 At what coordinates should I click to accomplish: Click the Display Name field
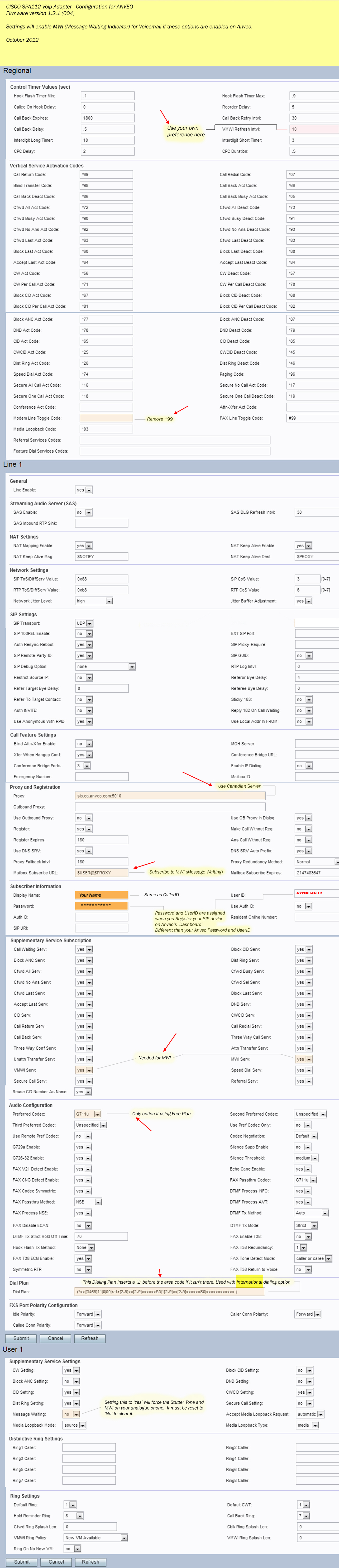click(102, 895)
